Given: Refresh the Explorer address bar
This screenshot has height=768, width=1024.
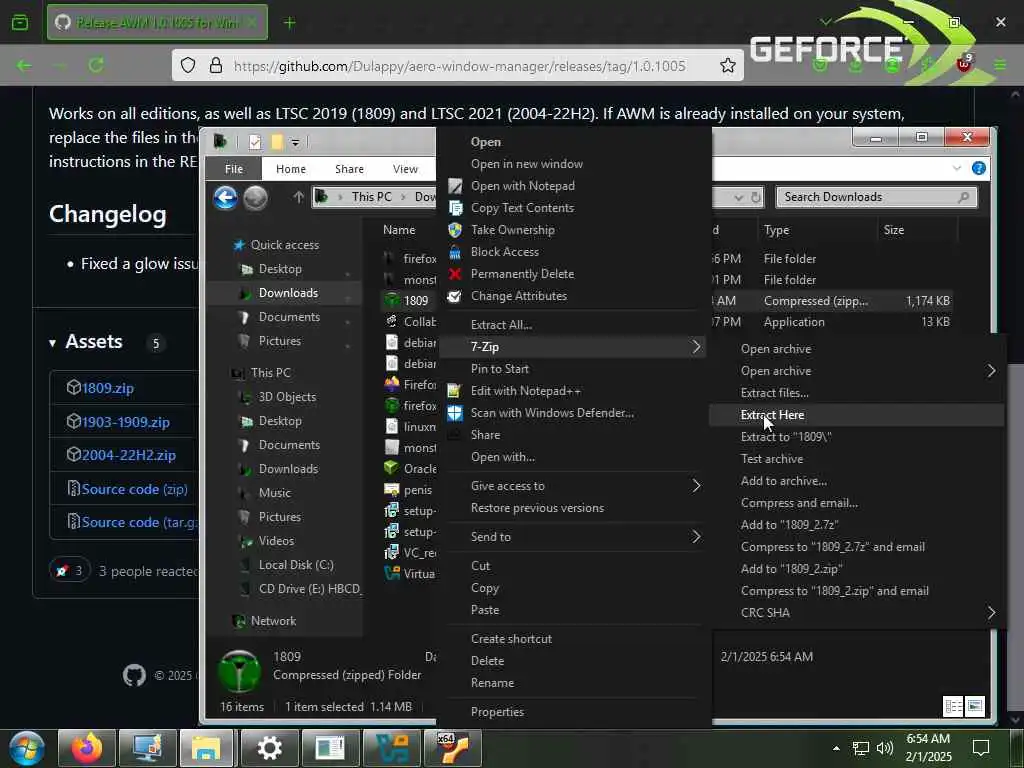Looking at the screenshot, I should [x=756, y=197].
